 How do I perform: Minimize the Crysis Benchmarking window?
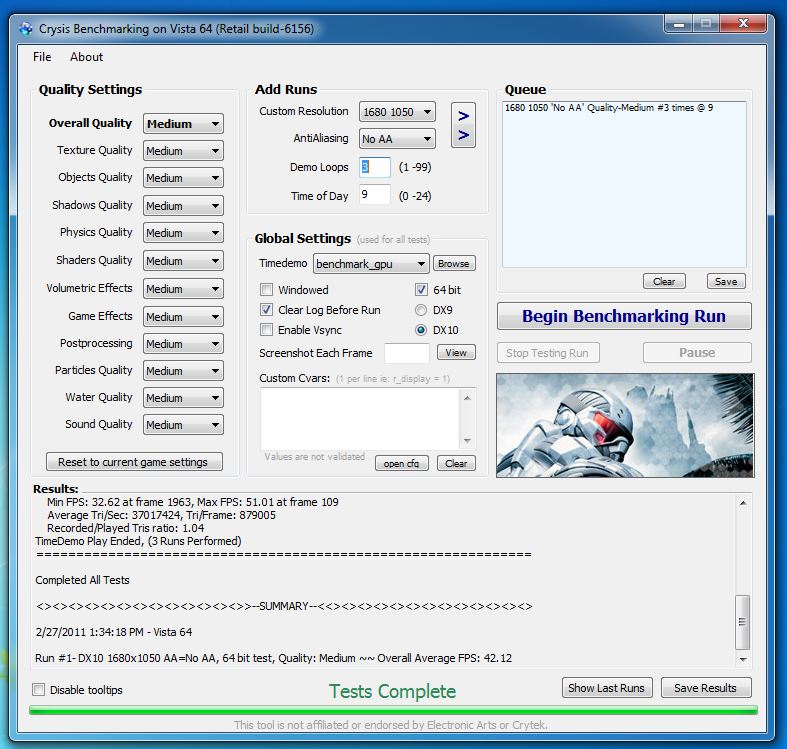pos(679,24)
